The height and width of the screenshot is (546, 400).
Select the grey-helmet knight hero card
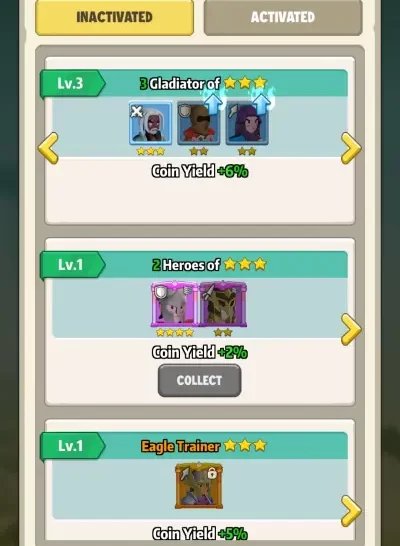pos(174,305)
